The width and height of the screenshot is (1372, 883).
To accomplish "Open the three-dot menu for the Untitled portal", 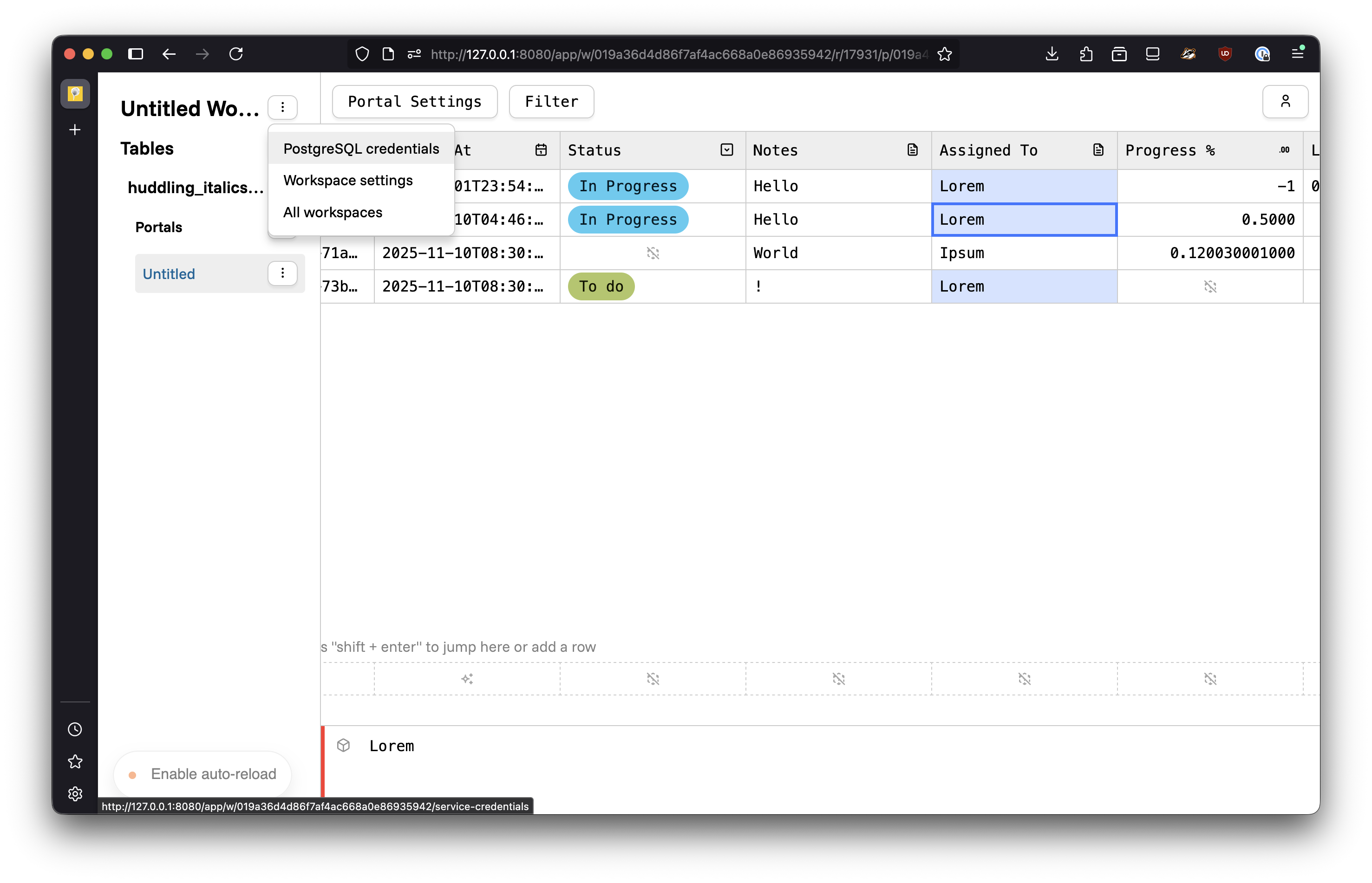I will coord(282,273).
